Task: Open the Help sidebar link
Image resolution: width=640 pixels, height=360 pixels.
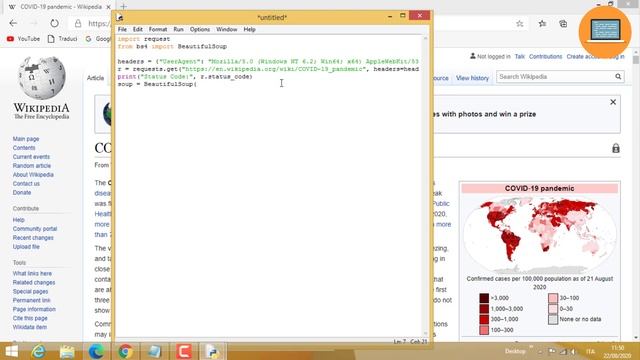Action: (x=18, y=220)
